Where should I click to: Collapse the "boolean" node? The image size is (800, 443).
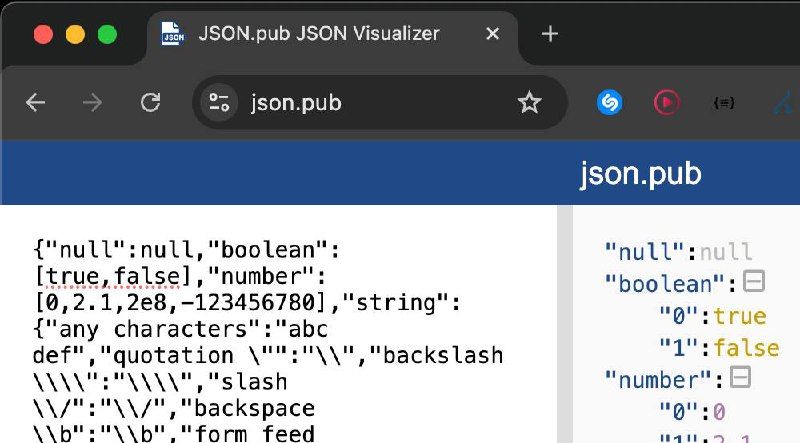(754, 281)
